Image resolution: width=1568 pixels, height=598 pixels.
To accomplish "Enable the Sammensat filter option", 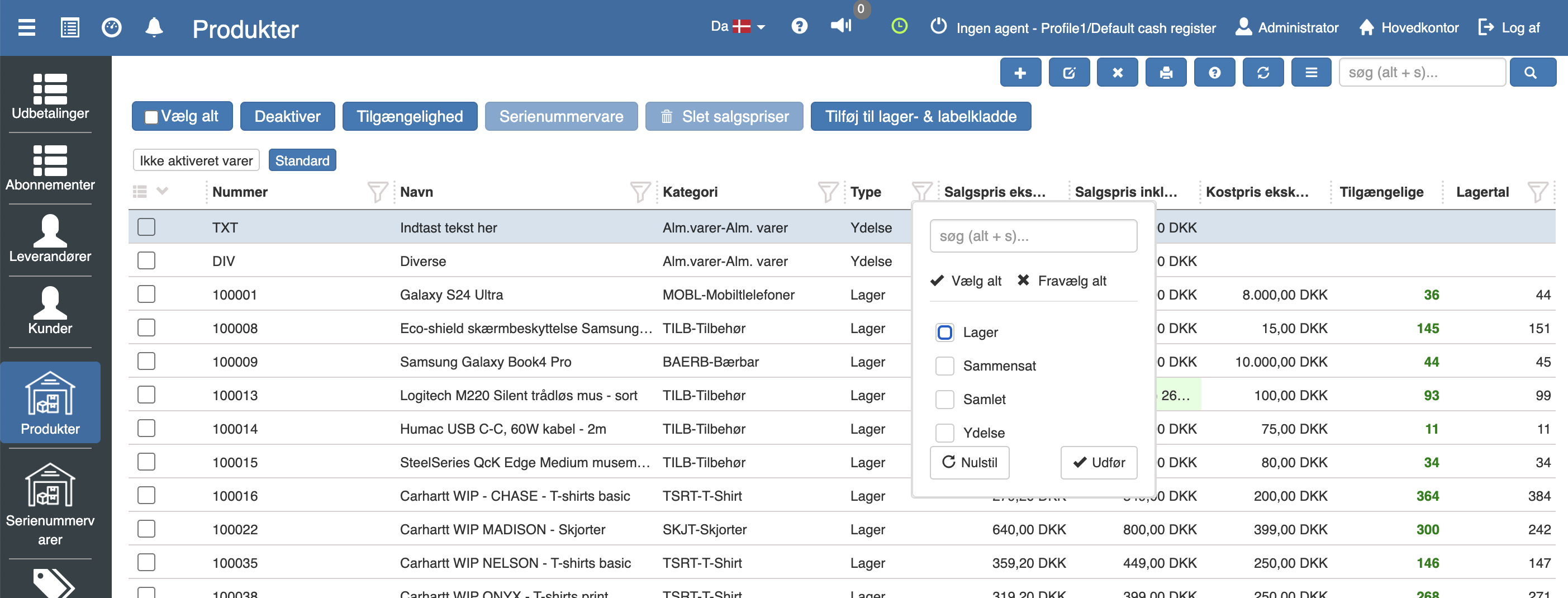I will pyautogui.click(x=945, y=366).
